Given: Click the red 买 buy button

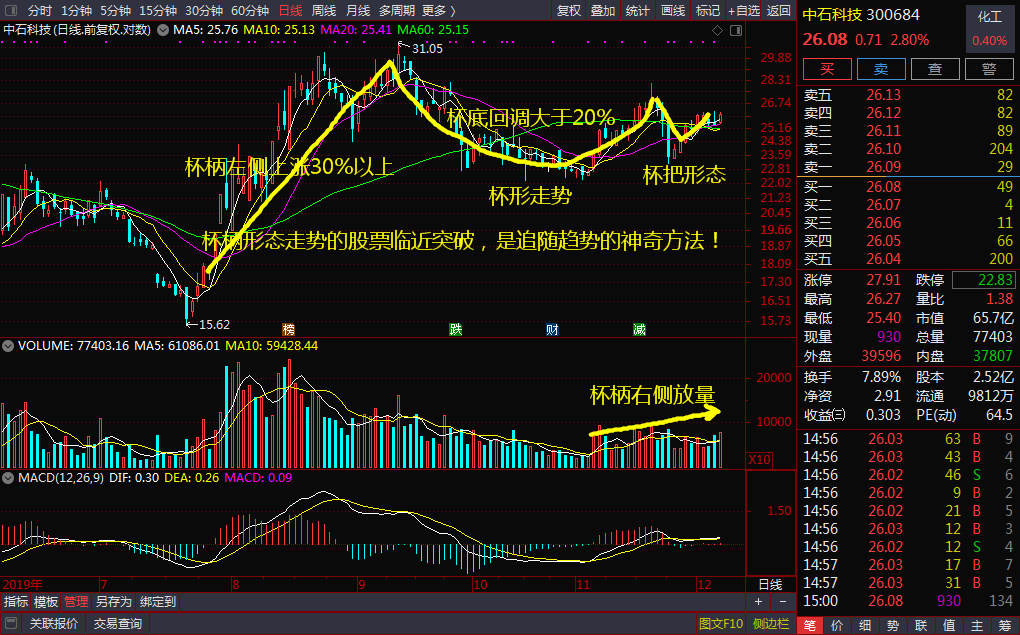Looking at the screenshot, I should (x=827, y=69).
